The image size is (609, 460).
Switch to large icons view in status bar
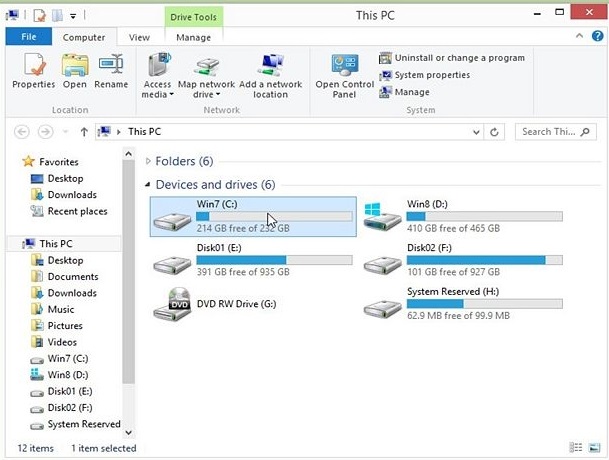pos(595,448)
